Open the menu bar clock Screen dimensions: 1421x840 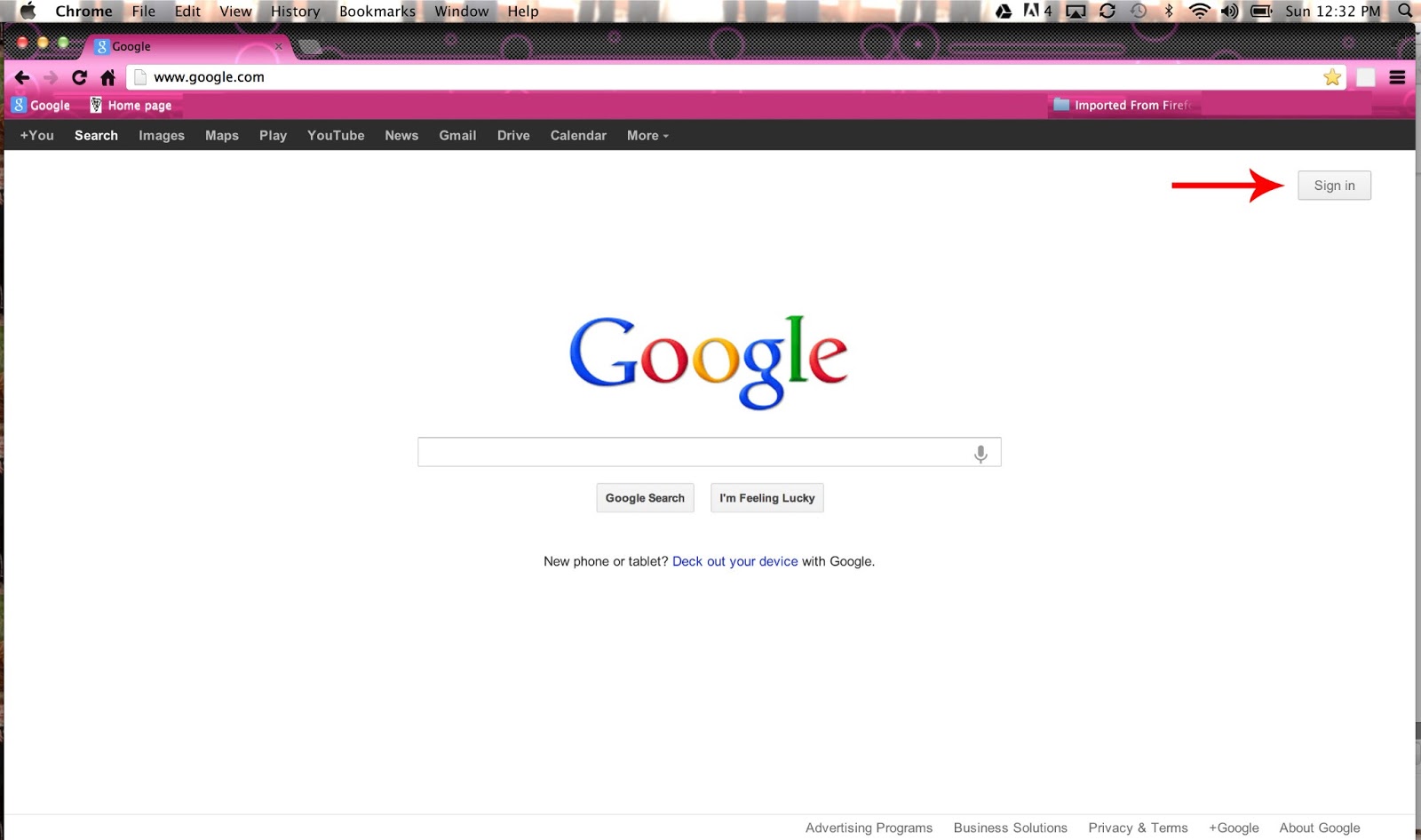tap(1333, 11)
